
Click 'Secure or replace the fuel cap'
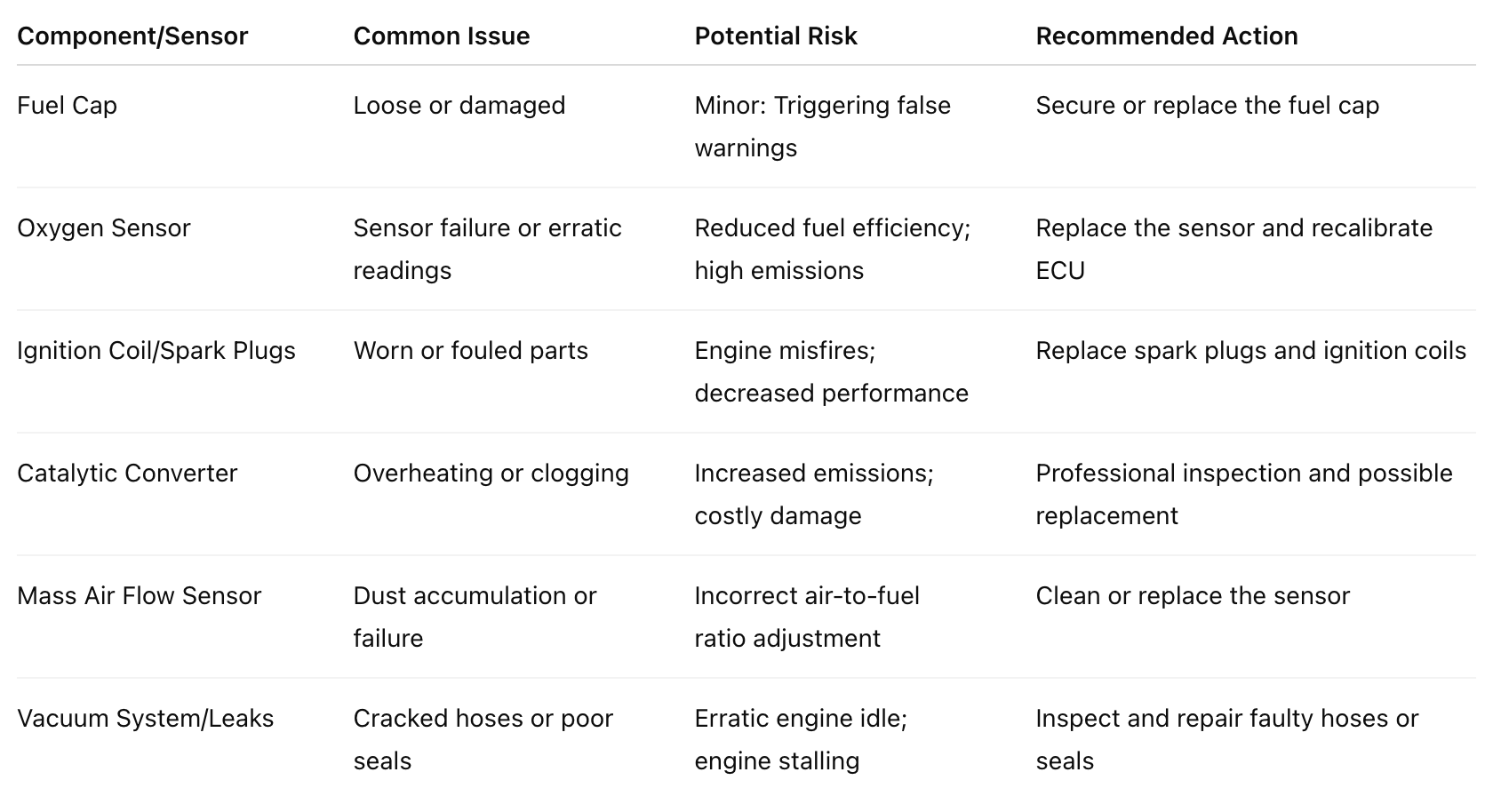1208,106
